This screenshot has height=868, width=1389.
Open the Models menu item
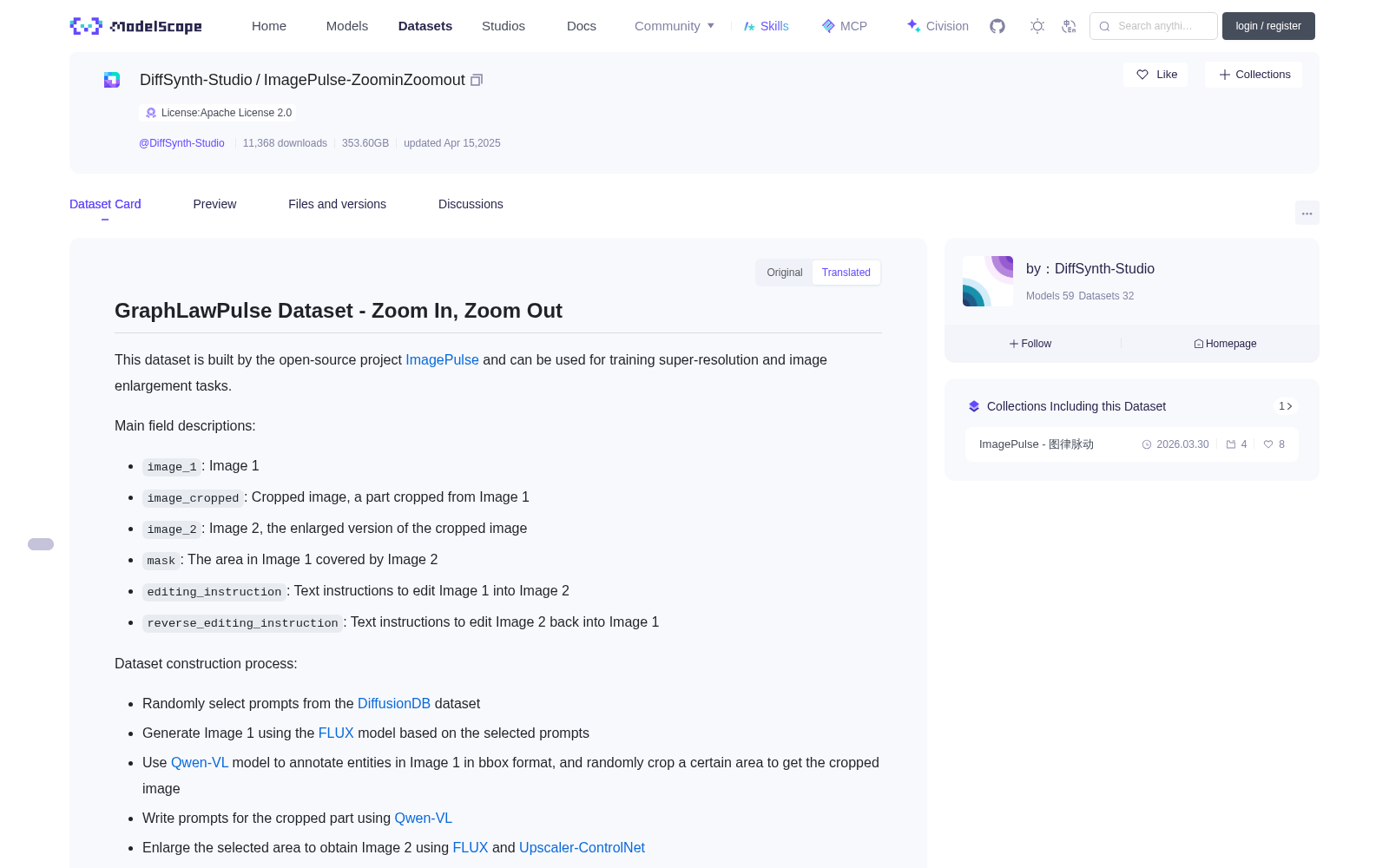point(347,26)
